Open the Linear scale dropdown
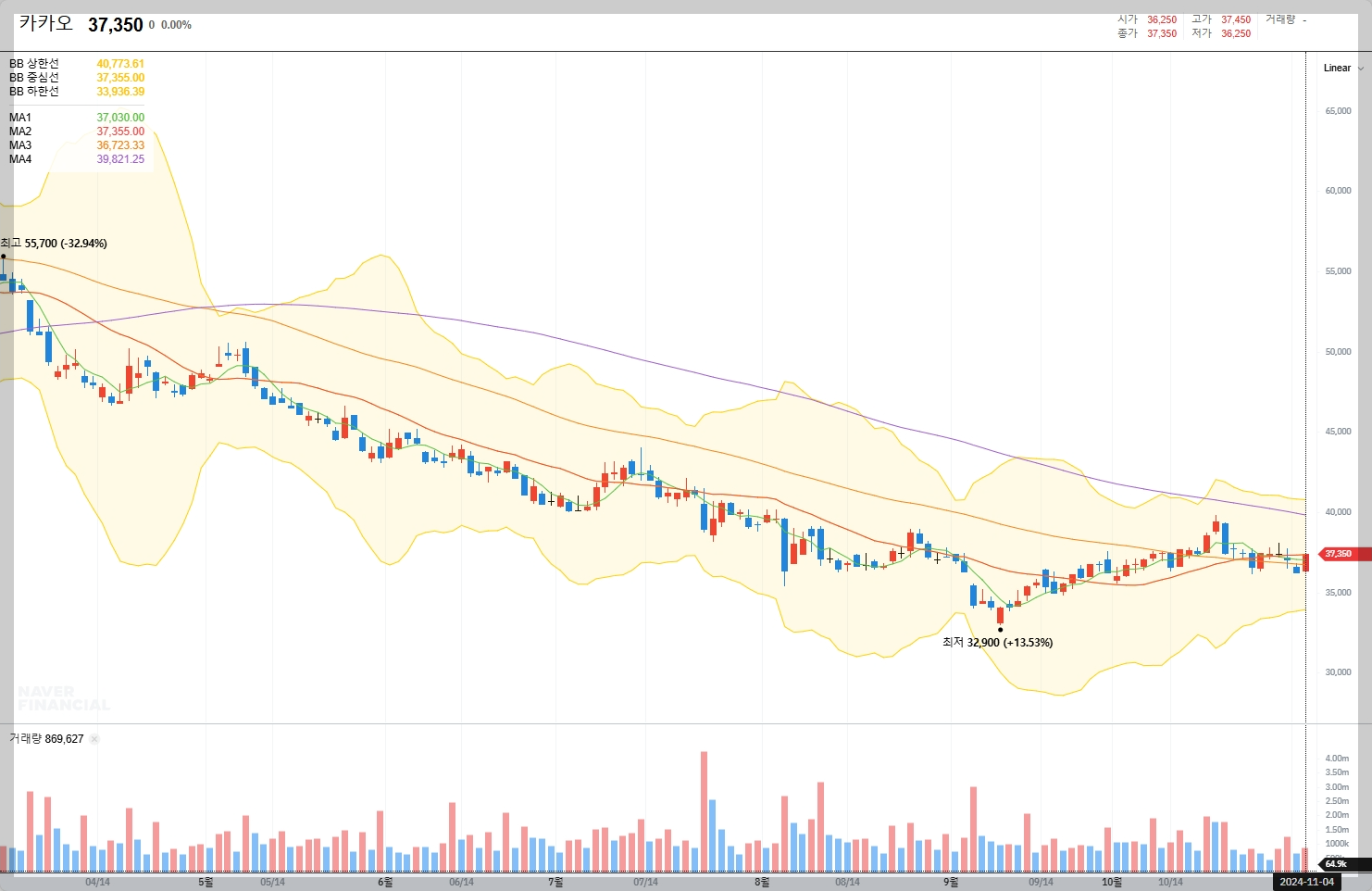Image resolution: width=1372 pixels, height=891 pixels. pos(1342,68)
